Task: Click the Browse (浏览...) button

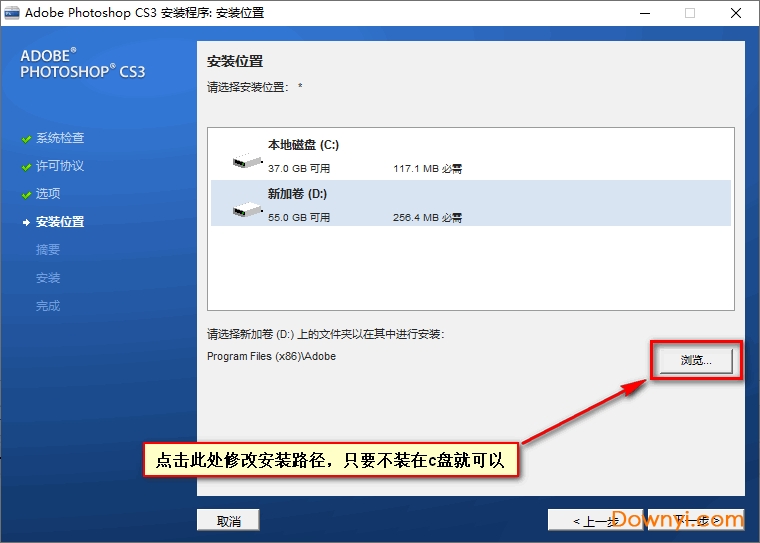Action: click(x=696, y=360)
